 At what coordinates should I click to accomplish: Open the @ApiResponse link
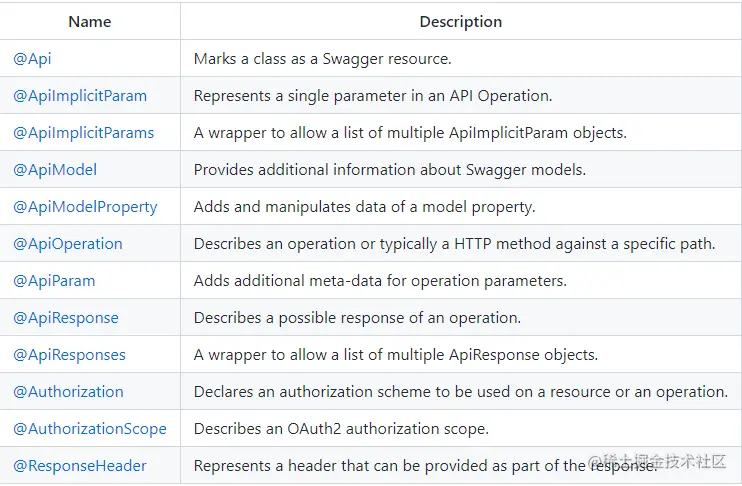click(66, 318)
